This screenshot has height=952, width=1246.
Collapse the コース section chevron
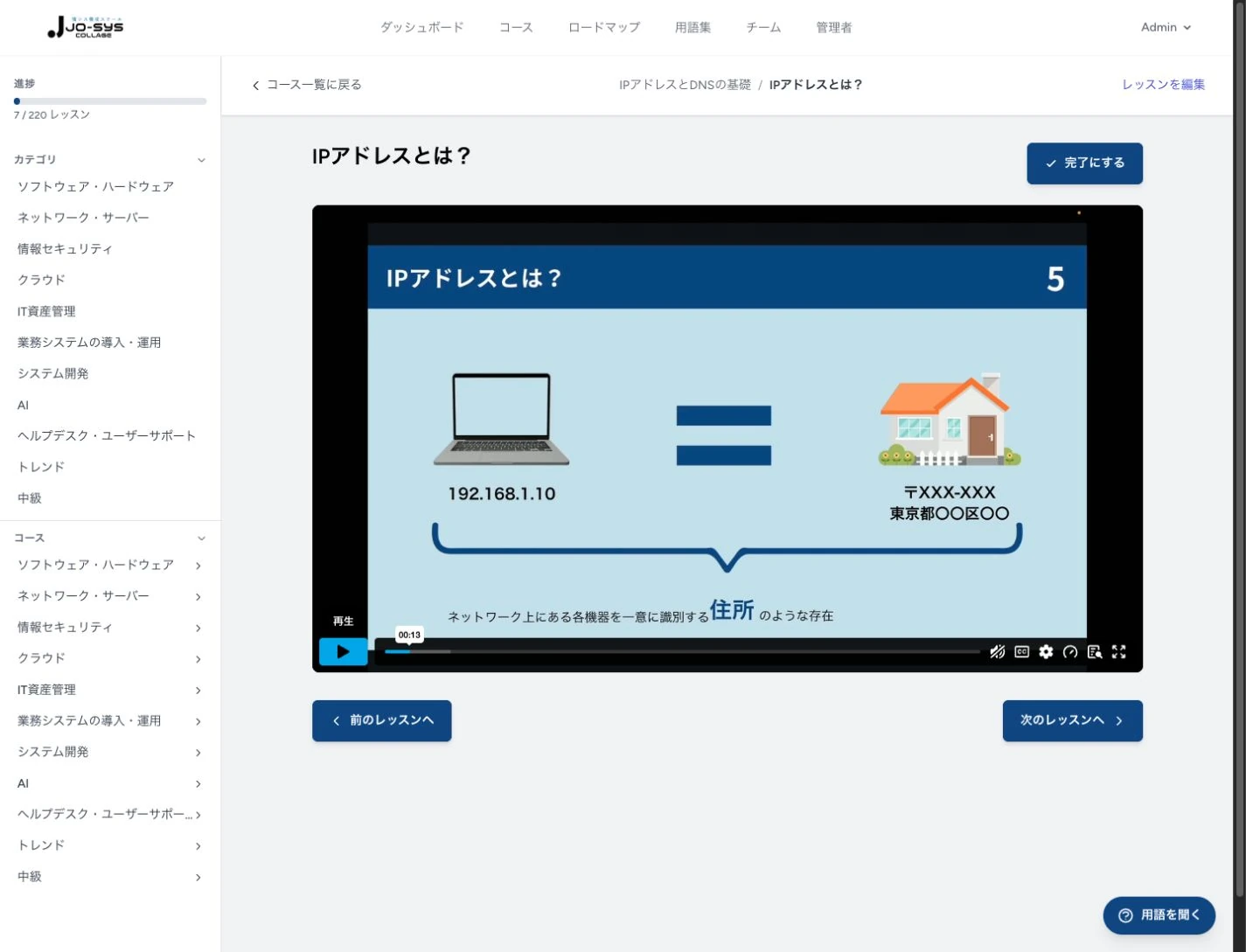(201, 539)
